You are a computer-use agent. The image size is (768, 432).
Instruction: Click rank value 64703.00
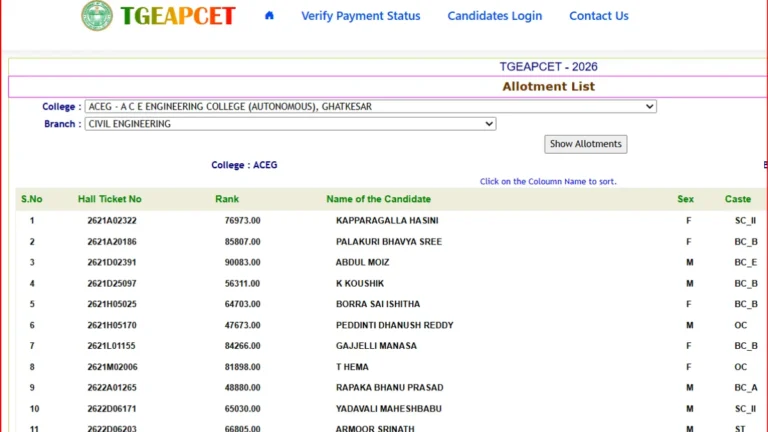242,304
